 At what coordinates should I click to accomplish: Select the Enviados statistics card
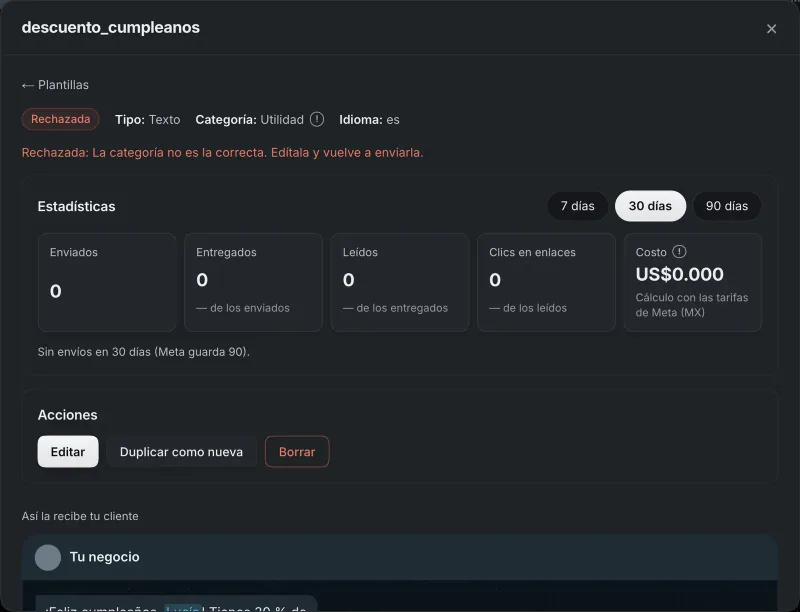pyautogui.click(x=107, y=282)
